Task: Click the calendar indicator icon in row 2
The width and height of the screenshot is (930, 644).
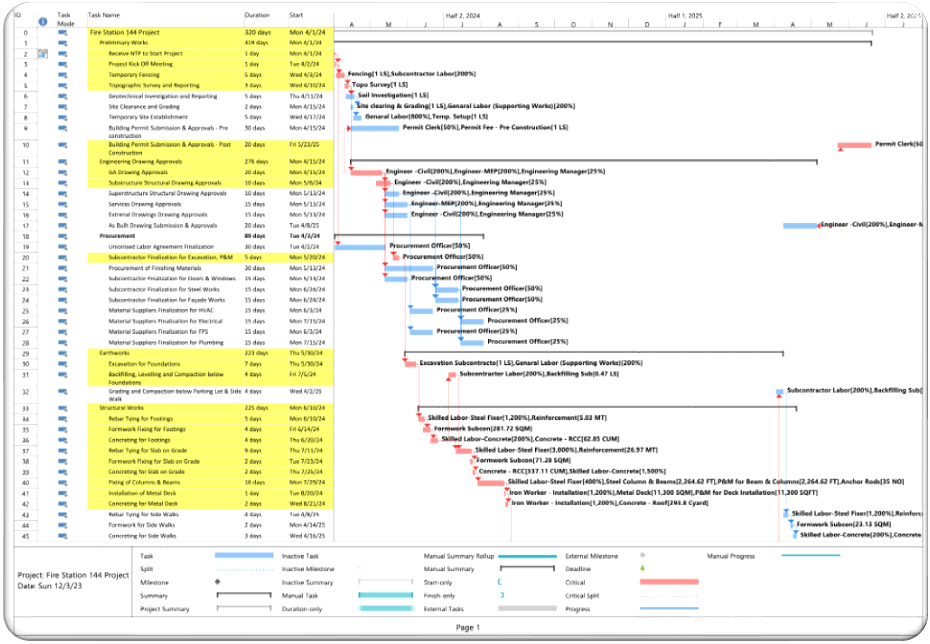Action: [x=42, y=54]
